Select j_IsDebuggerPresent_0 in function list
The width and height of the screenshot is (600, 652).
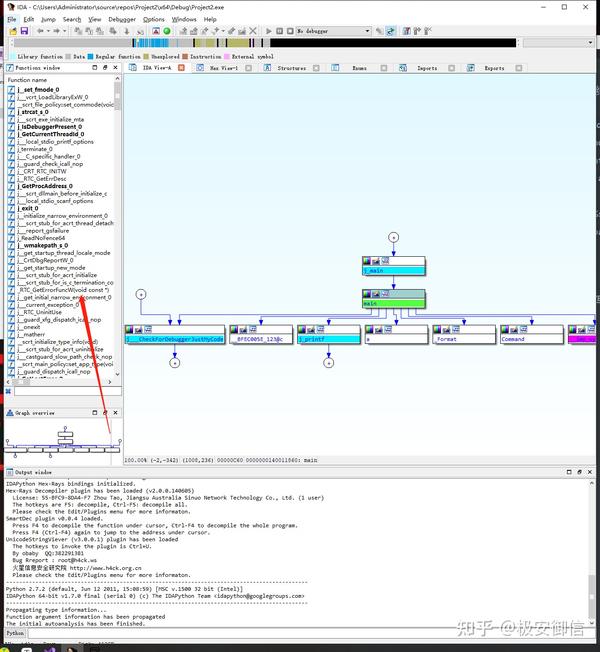point(49,127)
